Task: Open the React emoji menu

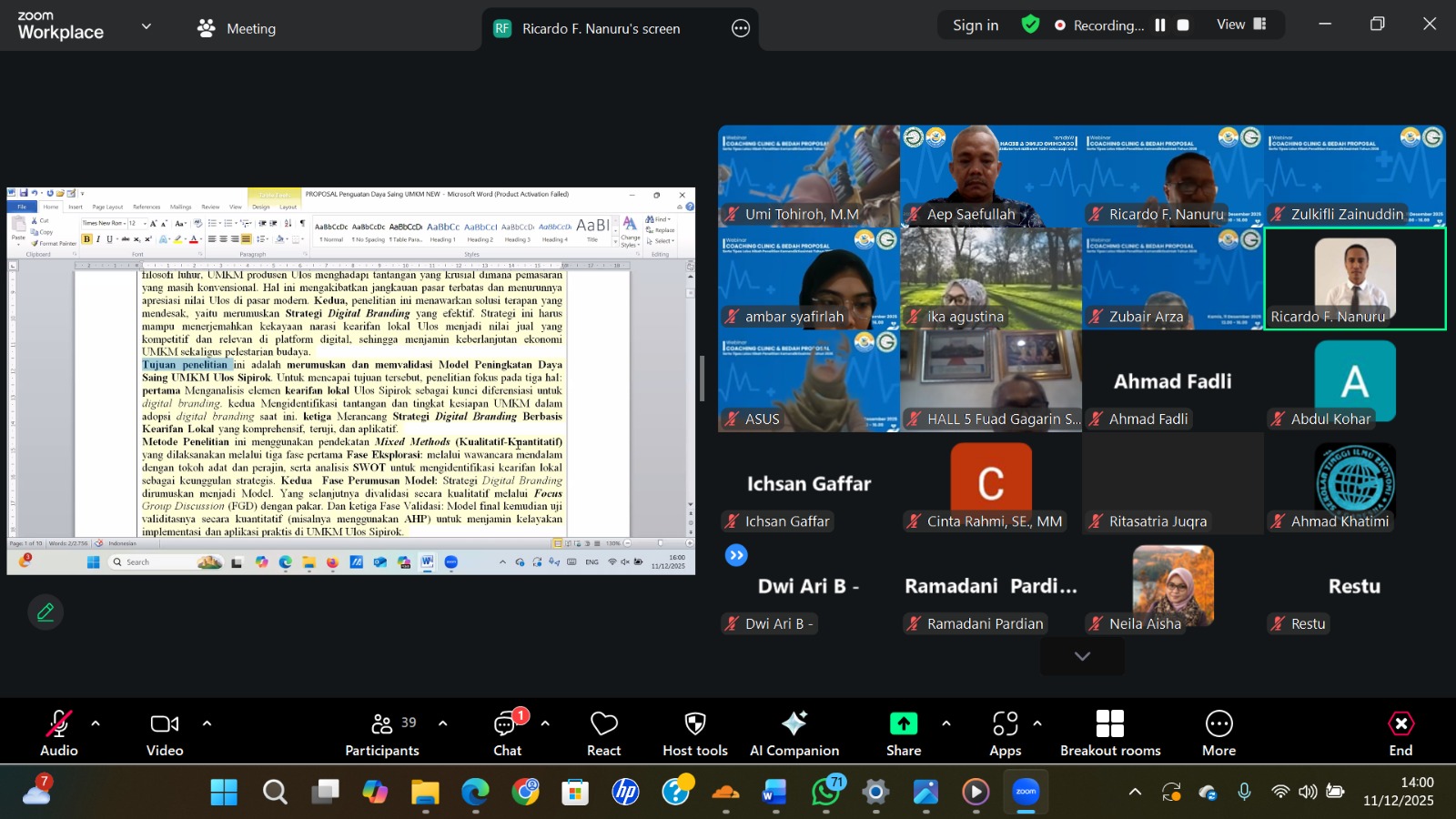Action: [603, 733]
